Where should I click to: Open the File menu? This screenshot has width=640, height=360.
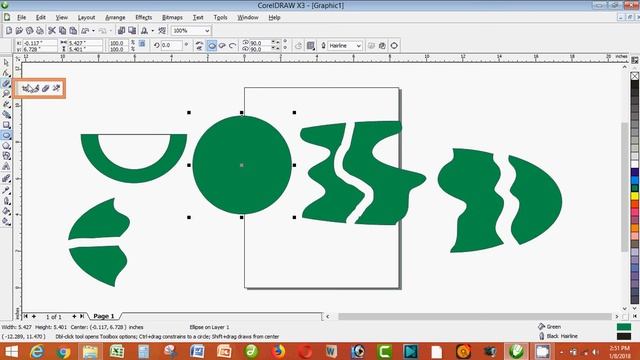tap(21, 18)
